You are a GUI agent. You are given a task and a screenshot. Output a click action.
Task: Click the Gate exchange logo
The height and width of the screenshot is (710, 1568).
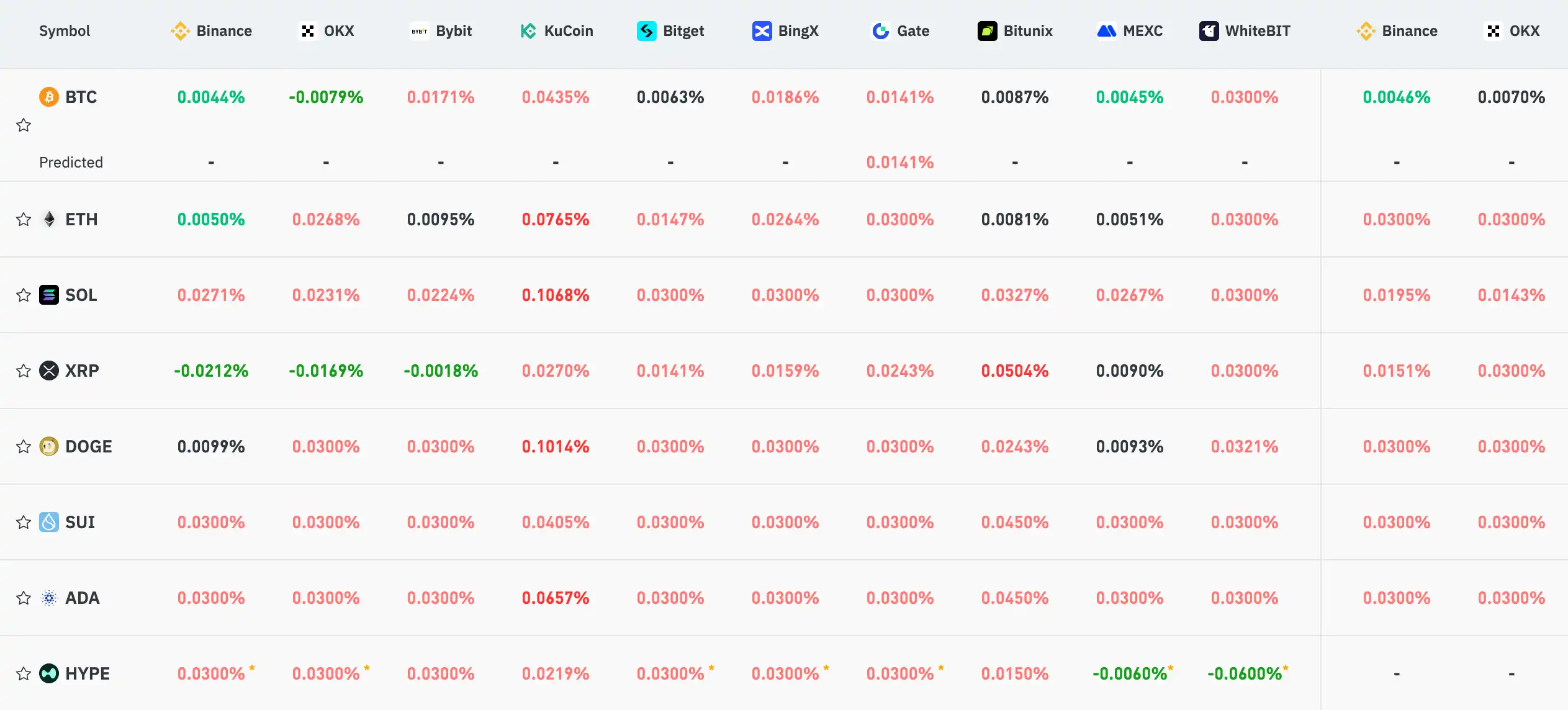click(881, 31)
